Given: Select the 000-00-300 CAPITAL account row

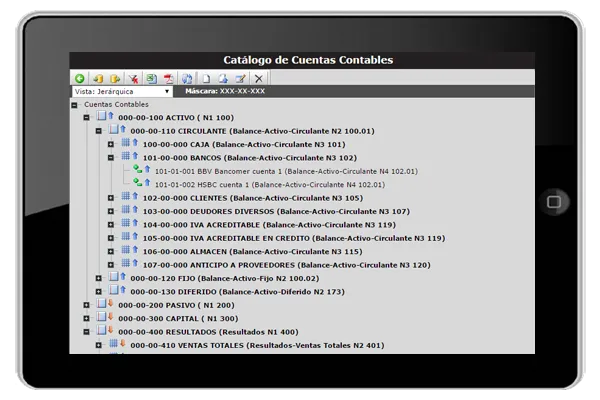Looking at the screenshot, I should pyautogui.click(x=178, y=319).
